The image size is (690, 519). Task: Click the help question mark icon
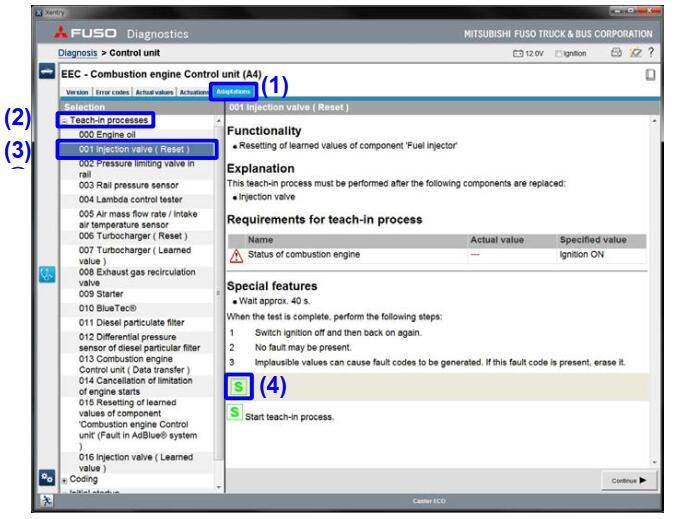coord(651,52)
